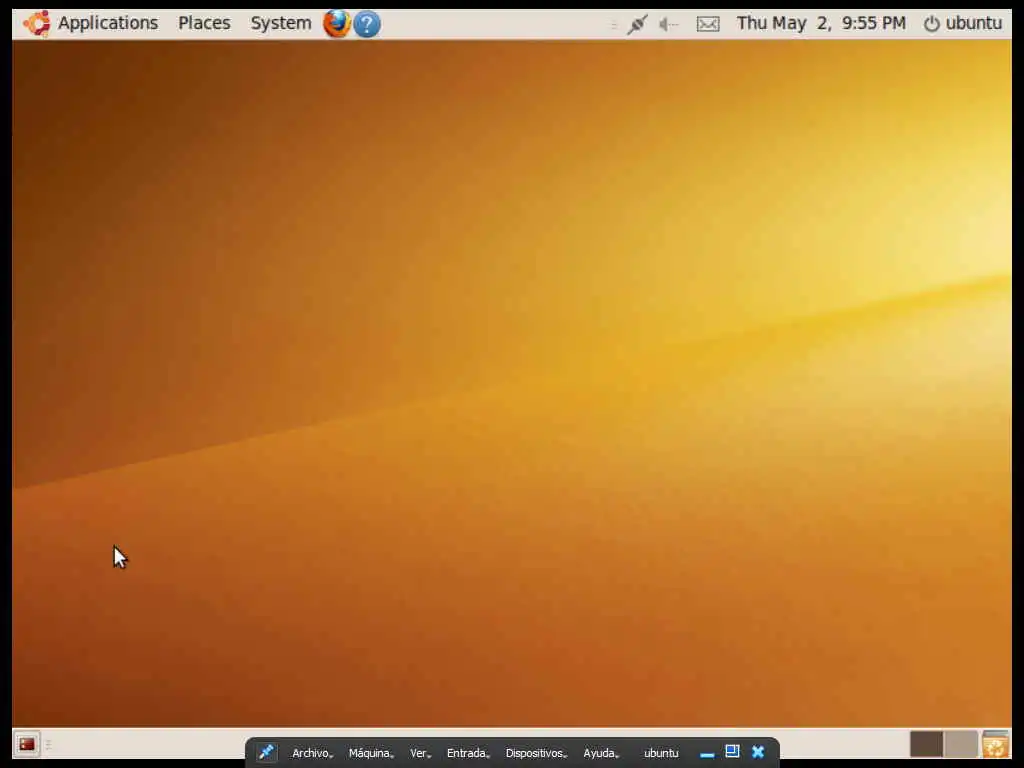Click the ubuntu VM name label

pos(661,753)
